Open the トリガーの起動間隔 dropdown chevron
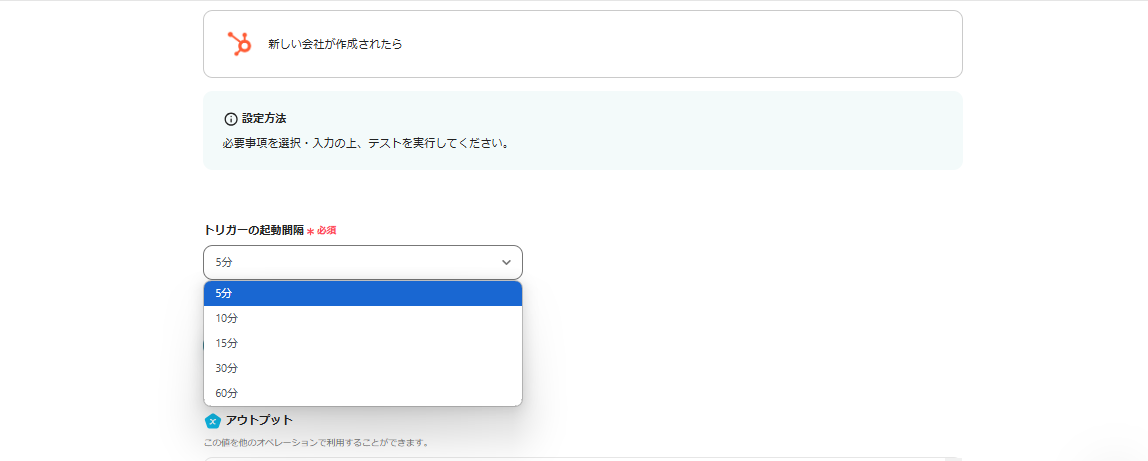1148x461 pixels. (506, 262)
